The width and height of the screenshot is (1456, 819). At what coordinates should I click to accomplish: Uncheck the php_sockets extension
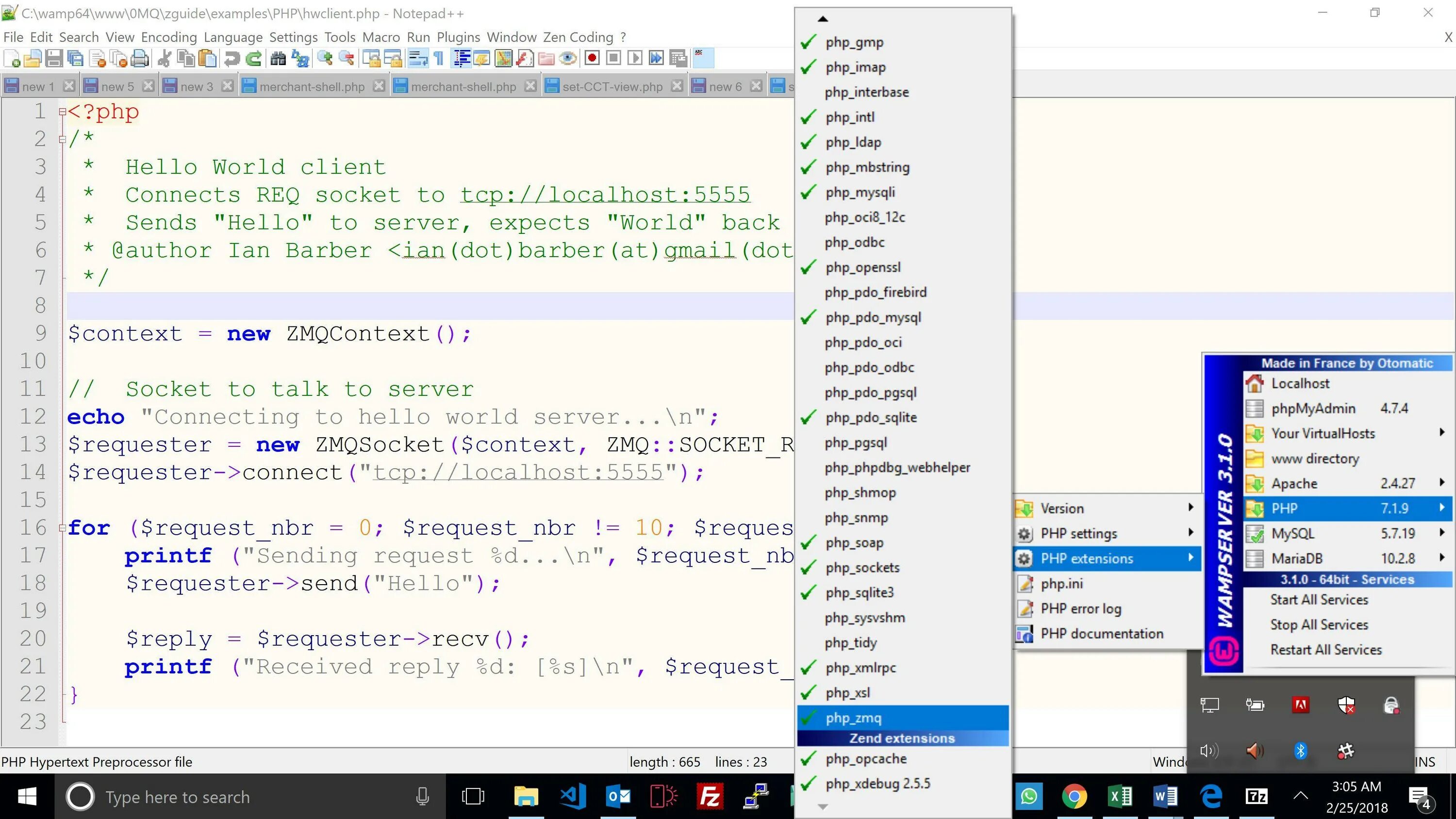[862, 568]
